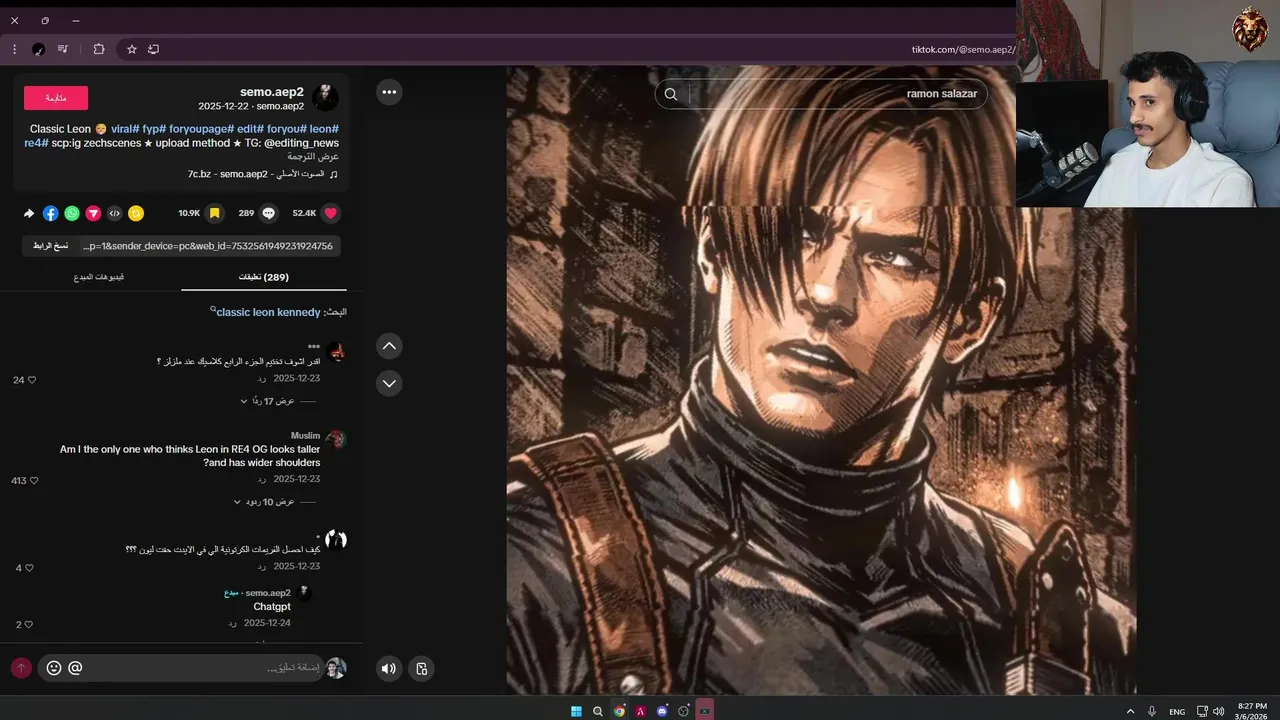Open Chrome from the taskbar
The width and height of the screenshot is (1280, 720).
(x=619, y=711)
